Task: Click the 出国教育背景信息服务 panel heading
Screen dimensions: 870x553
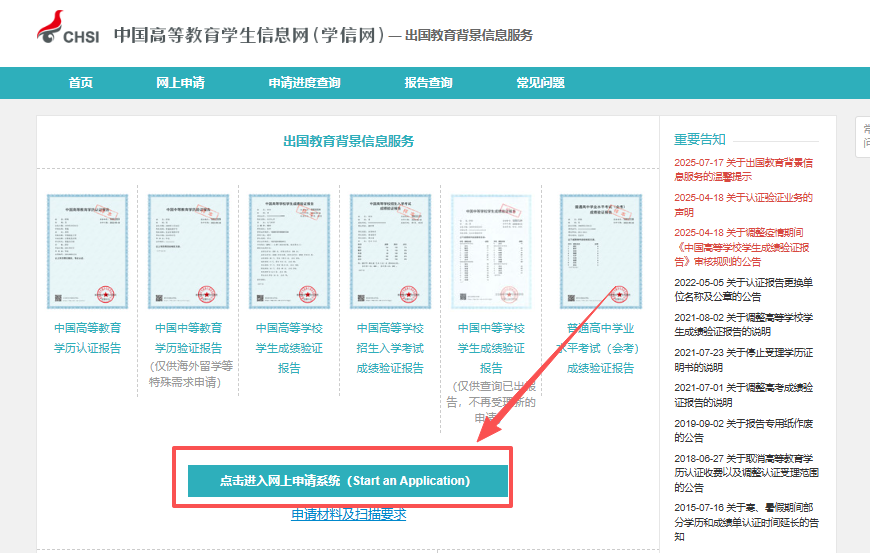Action: (x=348, y=141)
